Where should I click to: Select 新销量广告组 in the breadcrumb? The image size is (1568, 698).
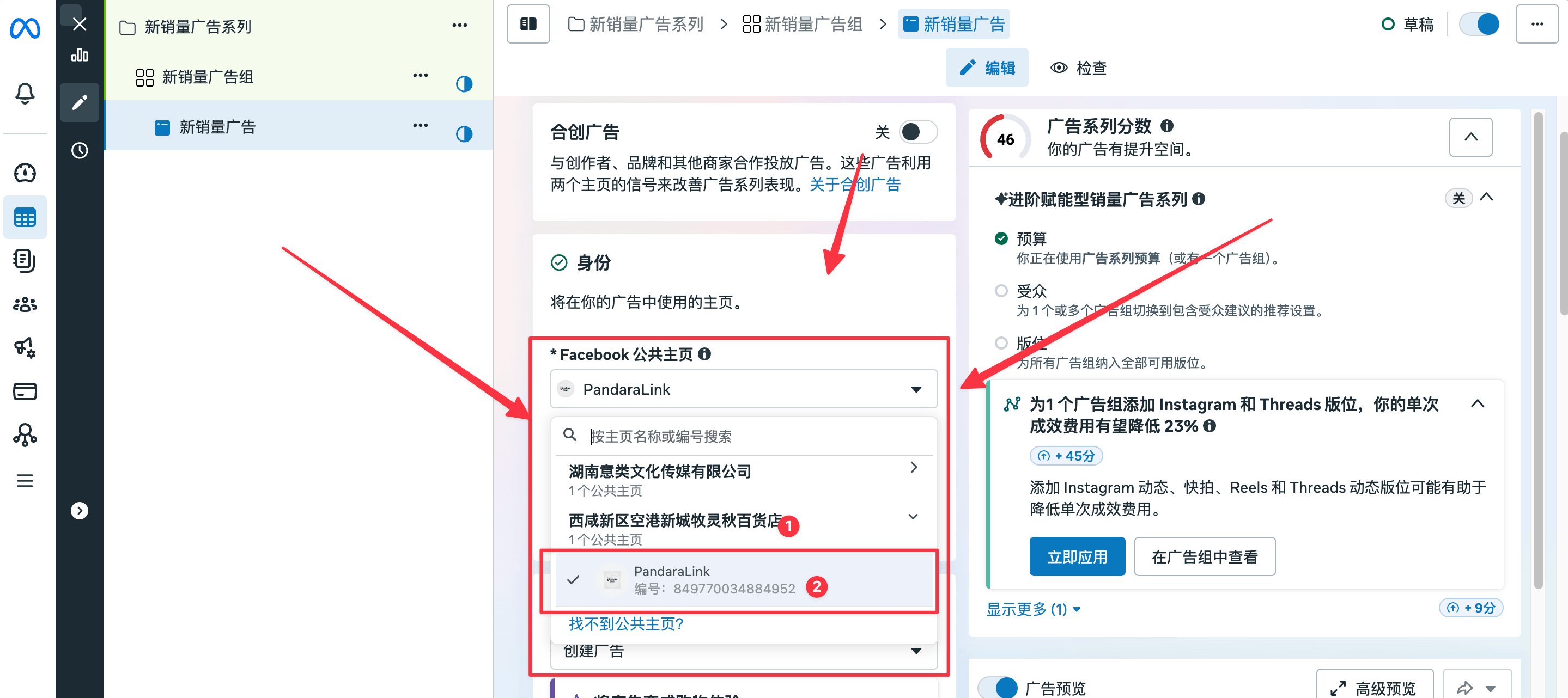(x=803, y=25)
